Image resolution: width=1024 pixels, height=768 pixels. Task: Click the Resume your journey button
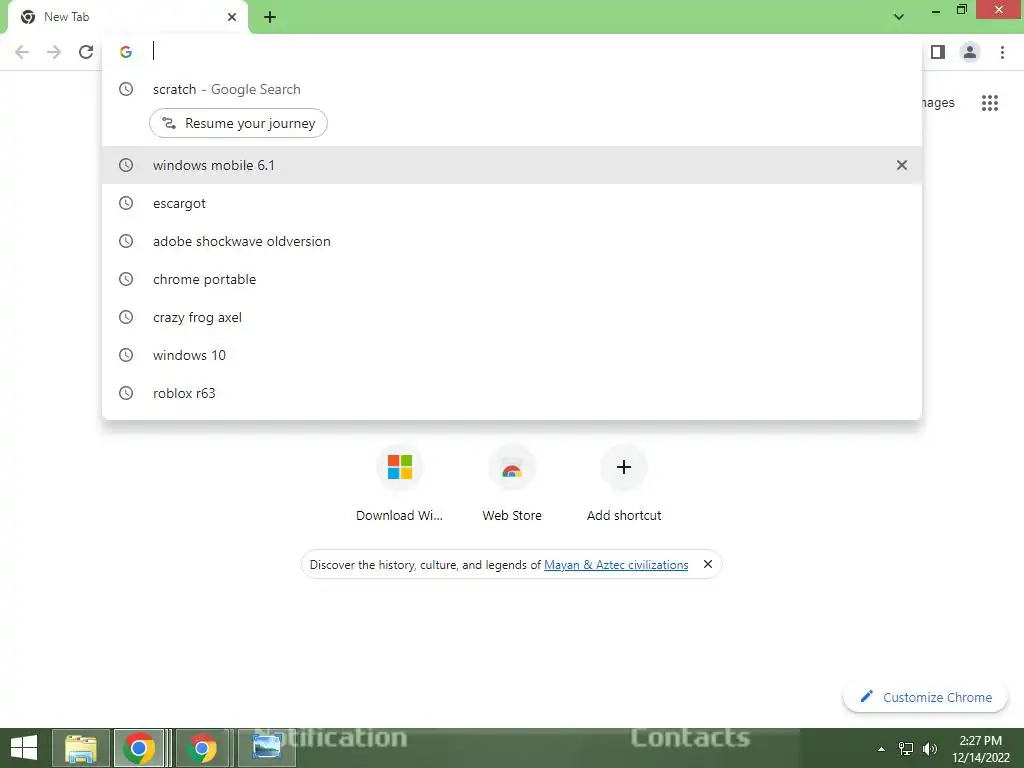click(x=238, y=123)
